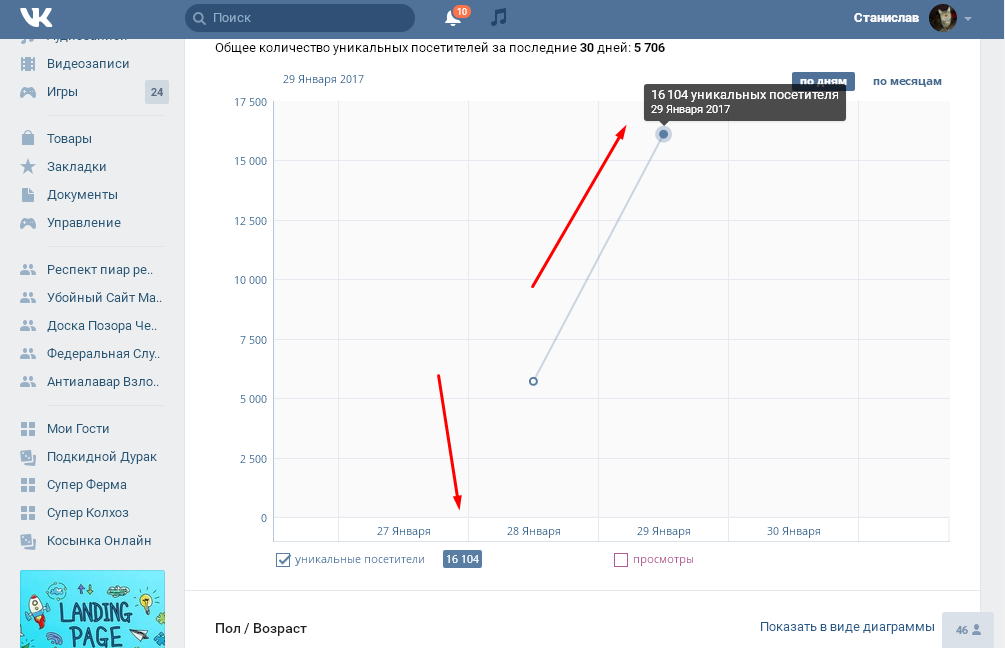This screenshot has height=648, width=1005.
Task: Expand the profile dropdown arrow
Action: 968,18
